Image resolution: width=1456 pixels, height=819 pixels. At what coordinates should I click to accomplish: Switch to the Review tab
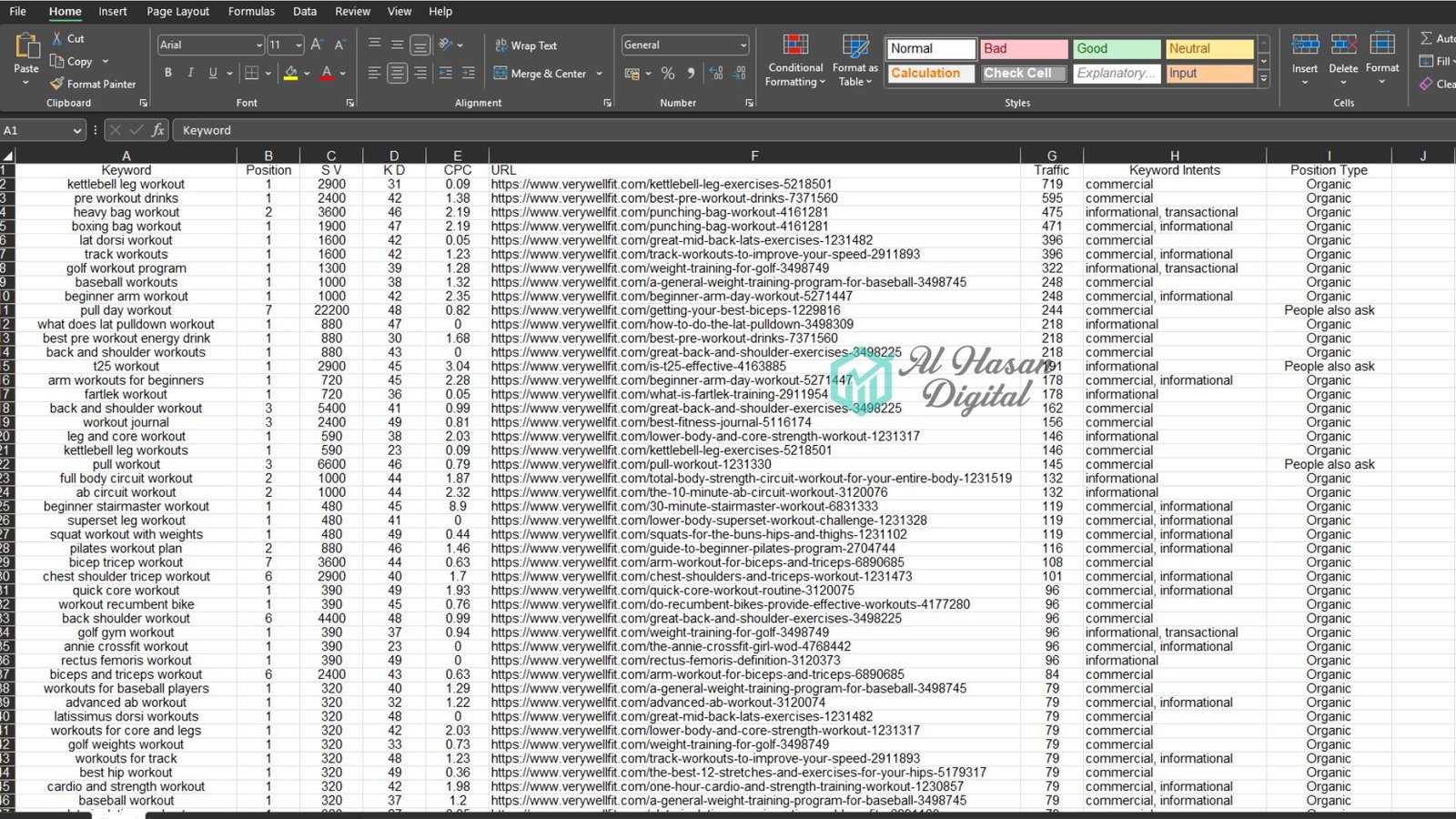[x=352, y=12]
